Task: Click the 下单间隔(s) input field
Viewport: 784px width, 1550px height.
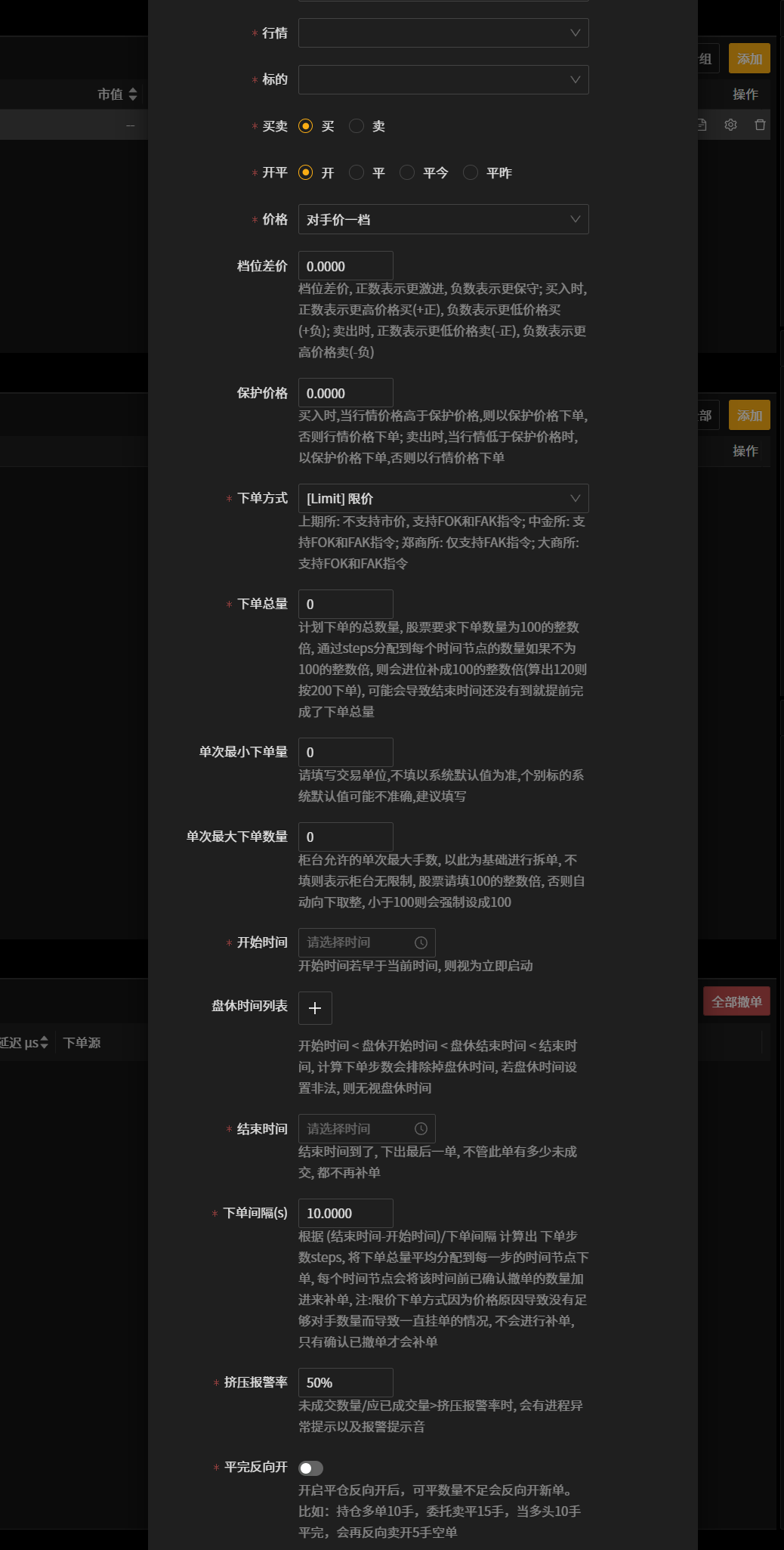Action: (x=346, y=1214)
